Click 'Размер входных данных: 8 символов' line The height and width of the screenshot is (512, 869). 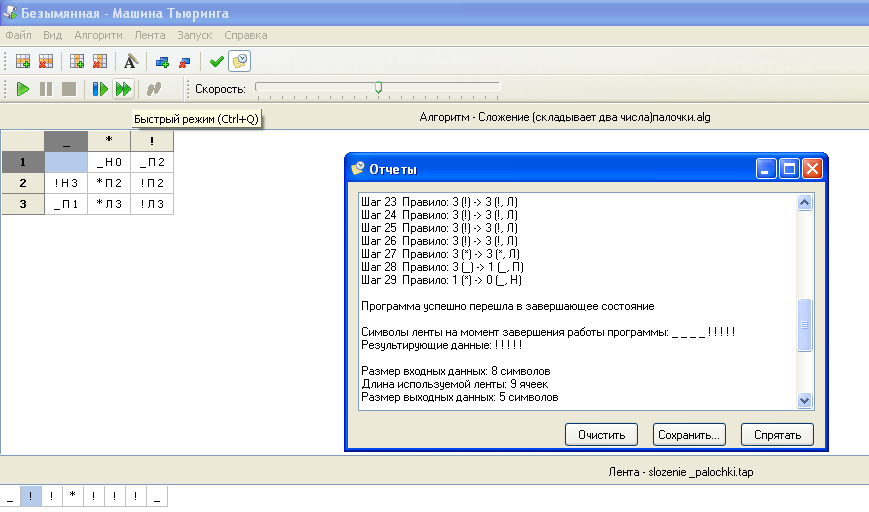pyautogui.click(x=456, y=371)
